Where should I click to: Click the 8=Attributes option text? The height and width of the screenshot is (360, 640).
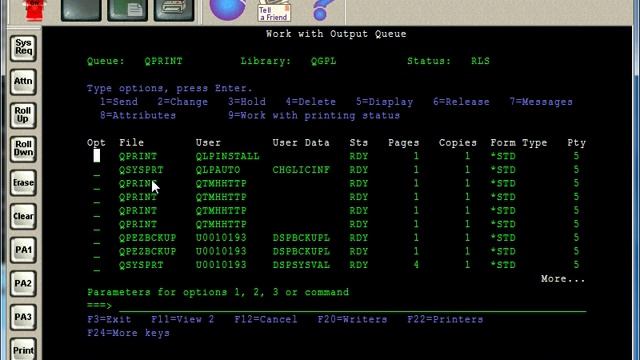coord(138,116)
